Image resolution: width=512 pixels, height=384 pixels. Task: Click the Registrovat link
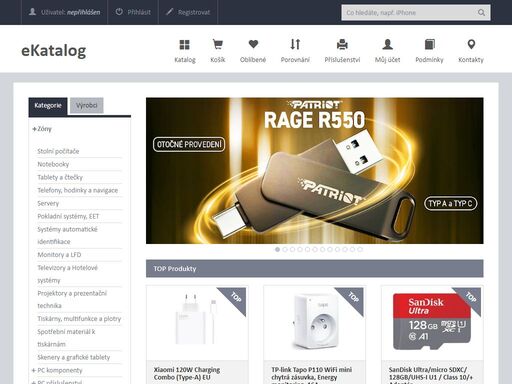188,12
